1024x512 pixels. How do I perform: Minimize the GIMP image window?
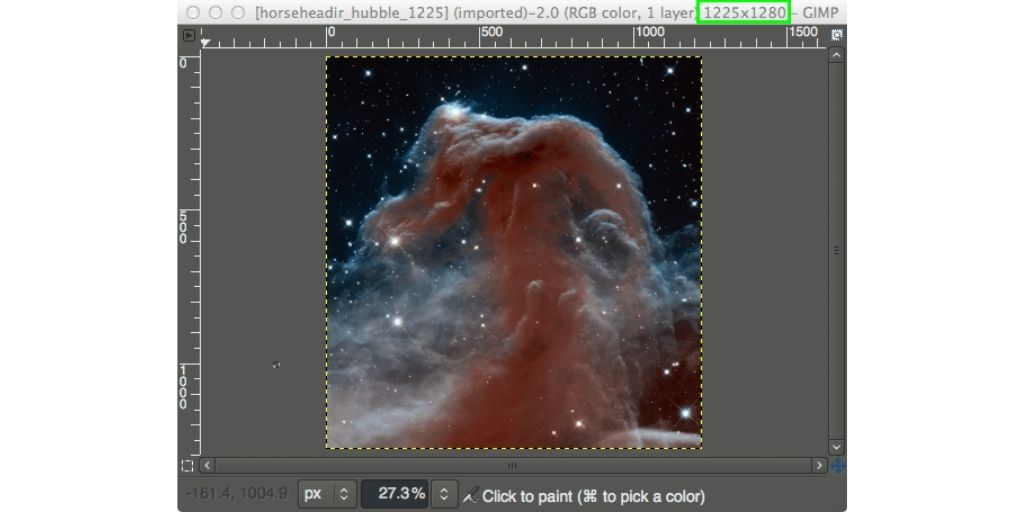point(216,13)
